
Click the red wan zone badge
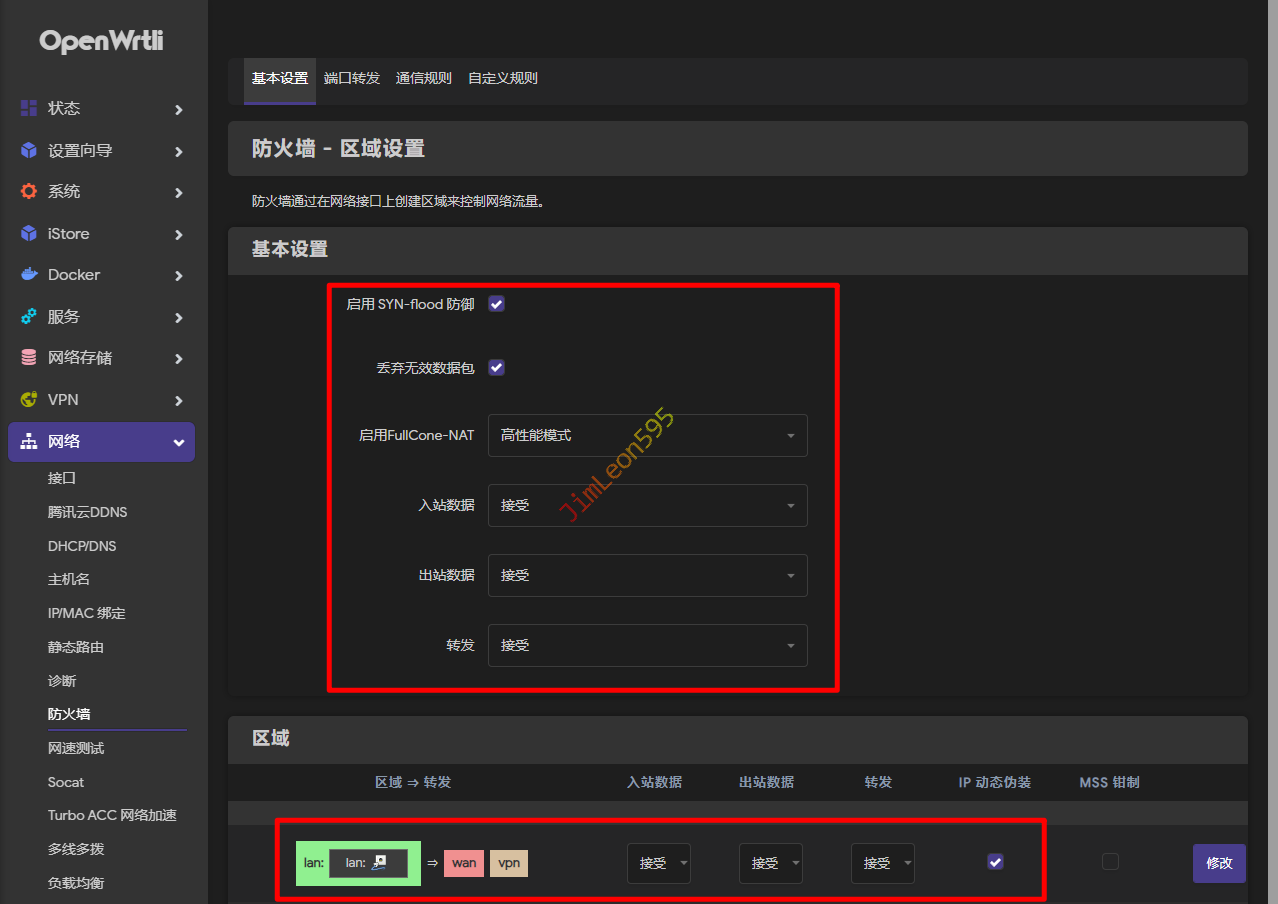pos(463,863)
